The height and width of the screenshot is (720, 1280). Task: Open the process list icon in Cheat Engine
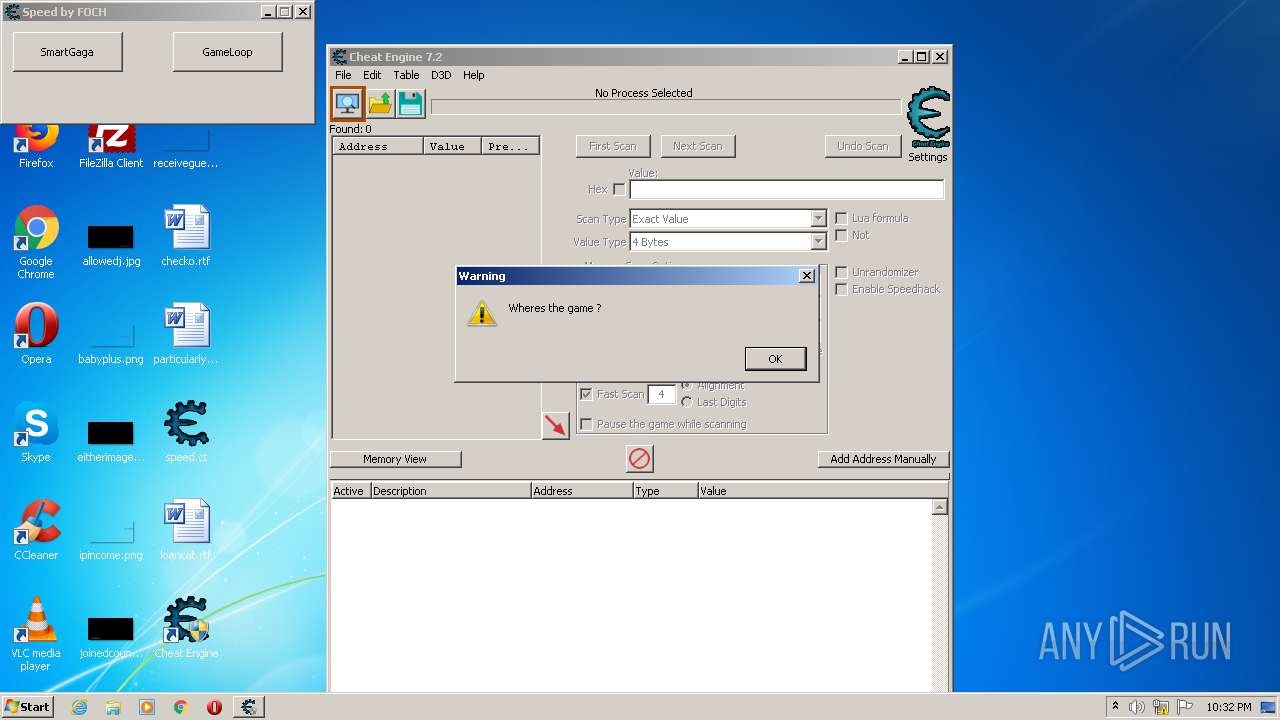(x=347, y=103)
